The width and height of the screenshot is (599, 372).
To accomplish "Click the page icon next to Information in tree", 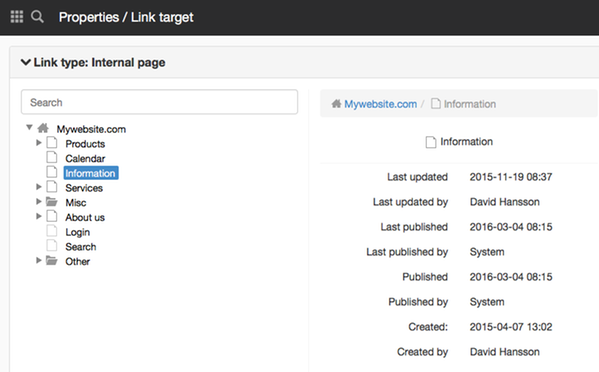I will (x=52, y=172).
